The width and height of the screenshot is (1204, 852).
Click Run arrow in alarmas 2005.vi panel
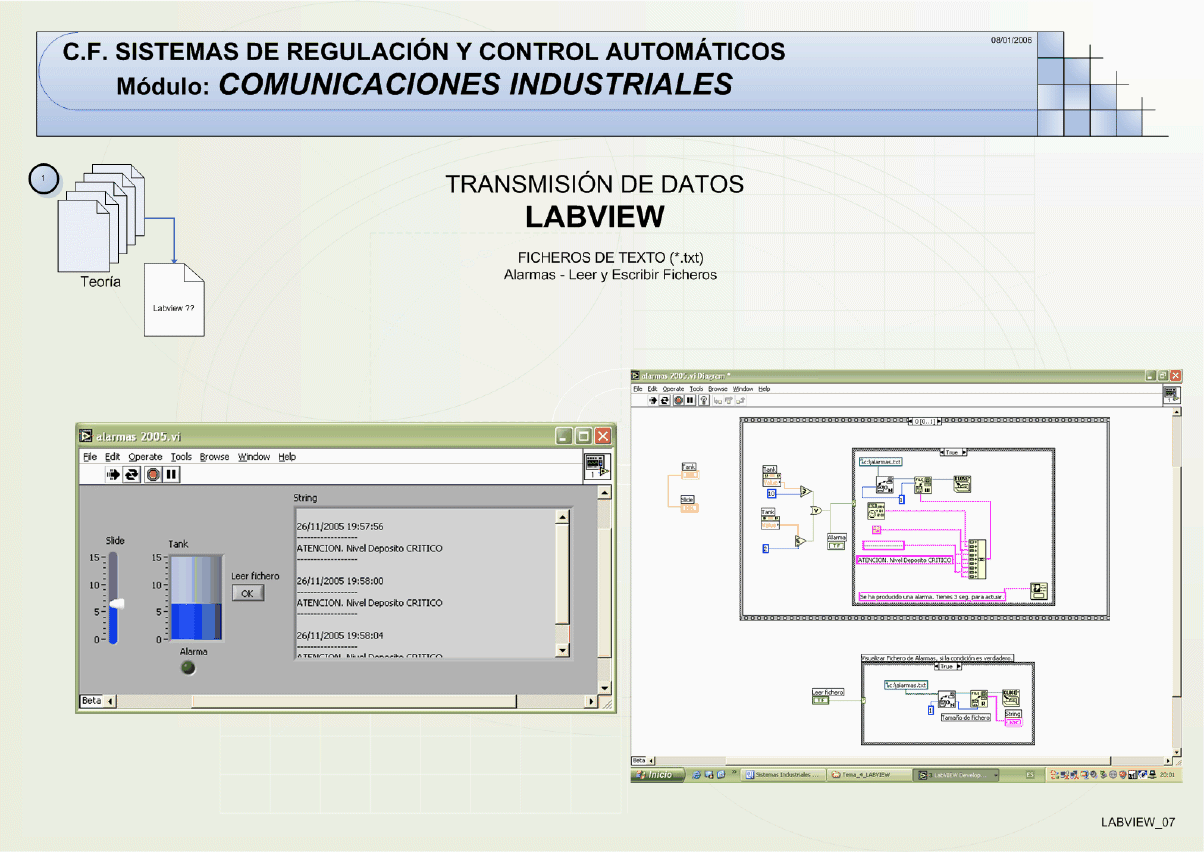pos(114,474)
